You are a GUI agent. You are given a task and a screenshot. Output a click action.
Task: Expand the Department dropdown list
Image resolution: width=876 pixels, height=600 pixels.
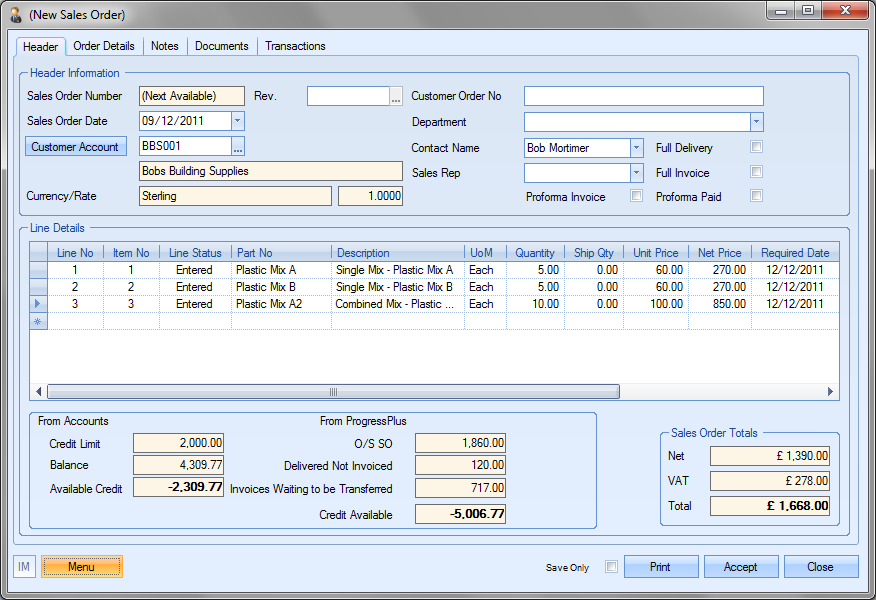(756, 122)
